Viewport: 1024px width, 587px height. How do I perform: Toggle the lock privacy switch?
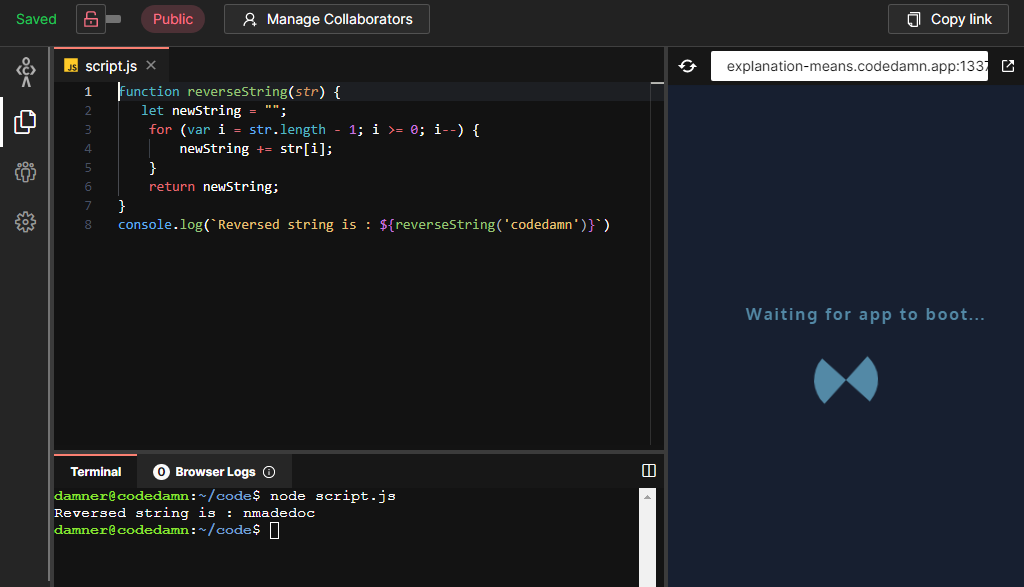coord(99,19)
